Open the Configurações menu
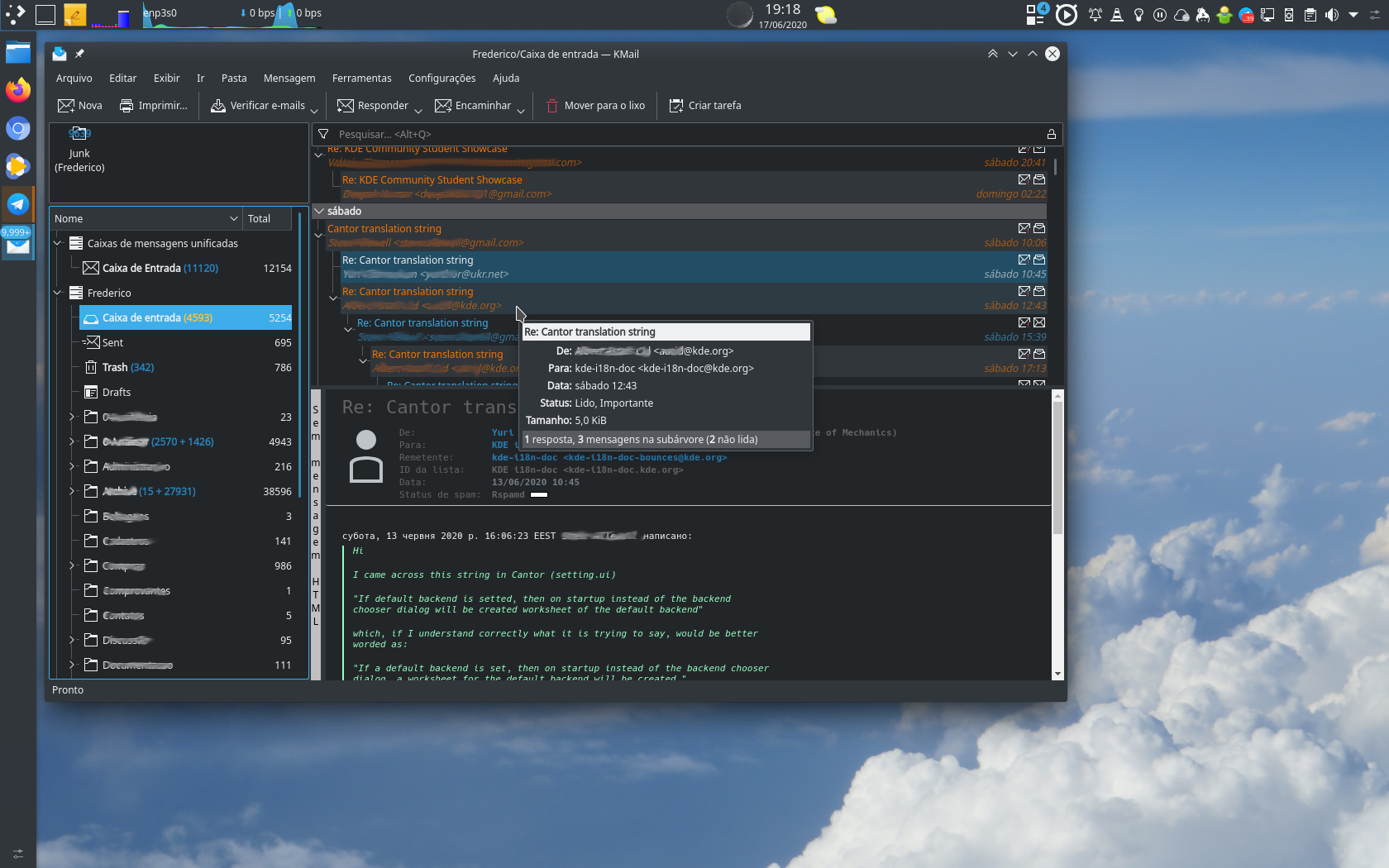Viewport: 1389px width, 868px height. click(x=442, y=78)
